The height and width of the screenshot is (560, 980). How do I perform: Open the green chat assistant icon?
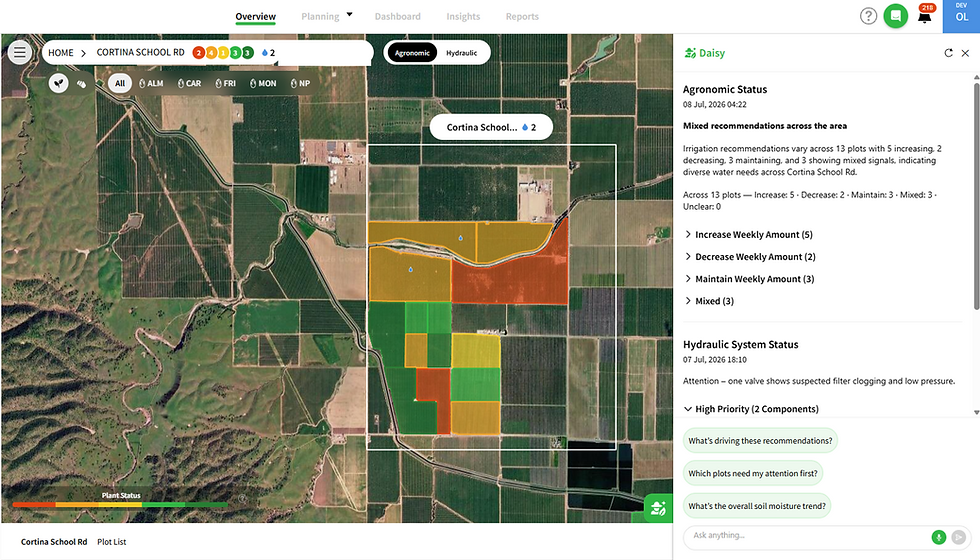(896, 16)
